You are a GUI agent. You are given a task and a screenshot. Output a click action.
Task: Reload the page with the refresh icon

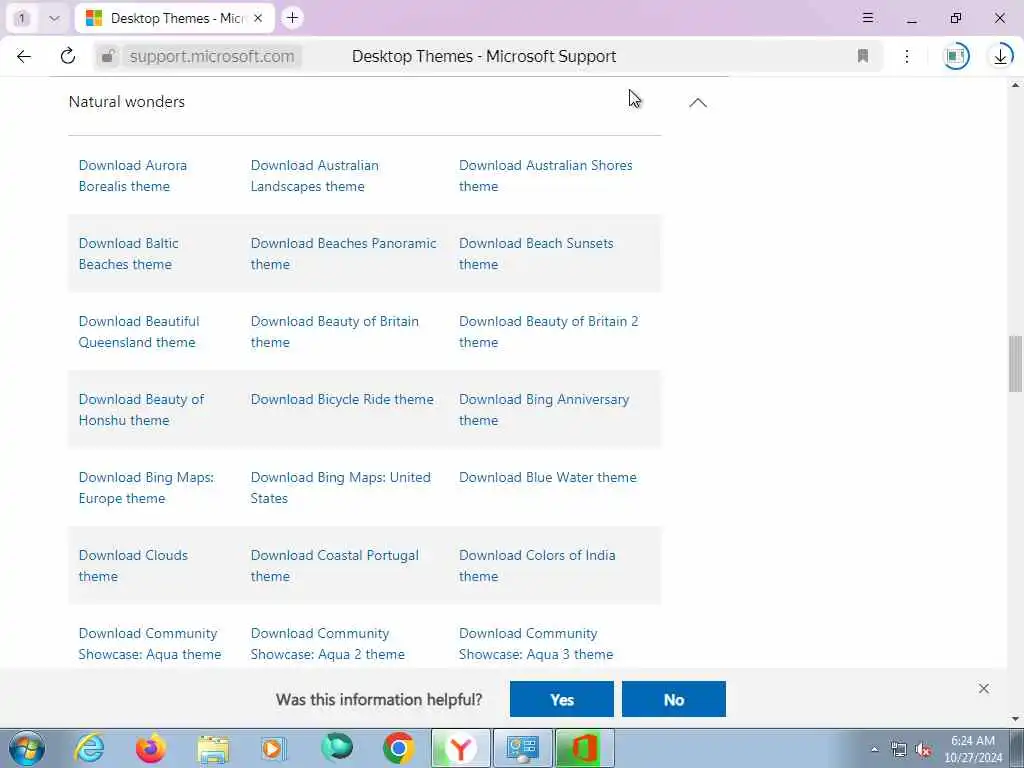click(x=68, y=56)
